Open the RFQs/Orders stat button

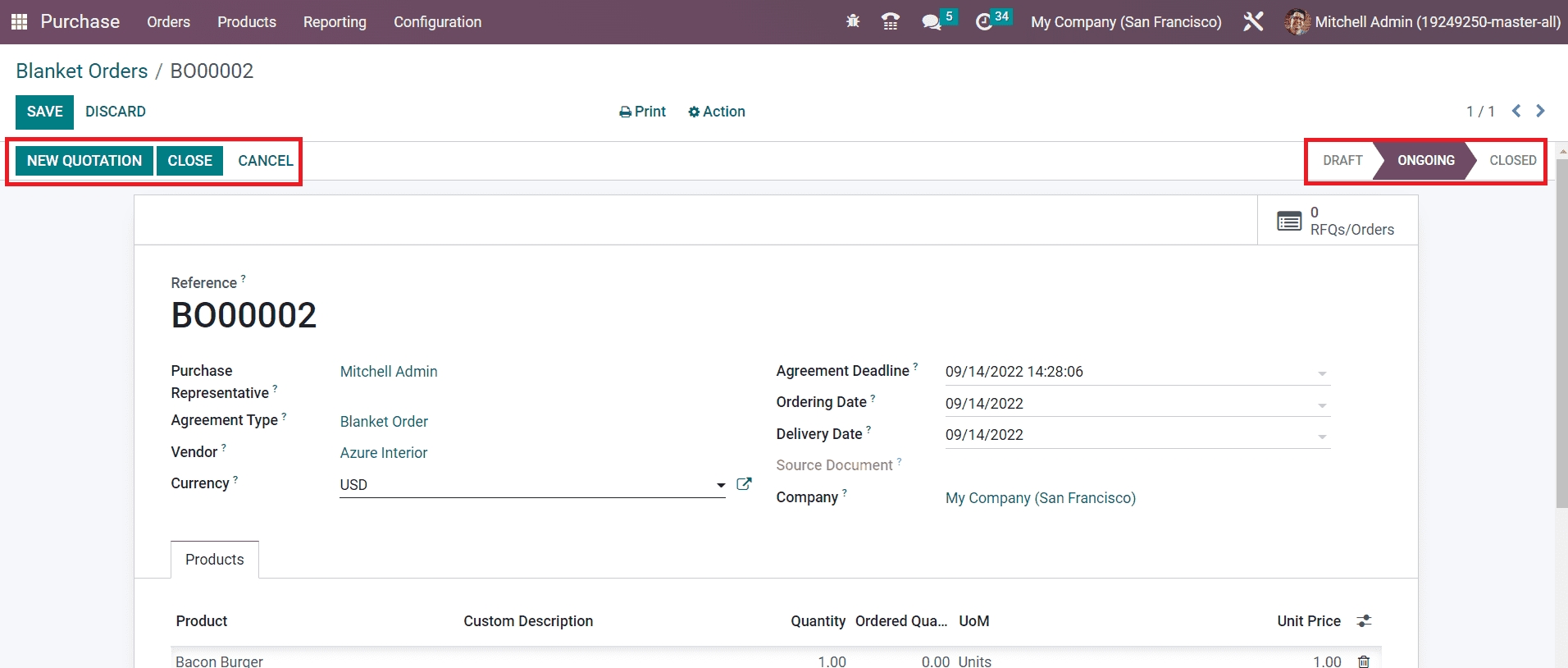(1337, 221)
